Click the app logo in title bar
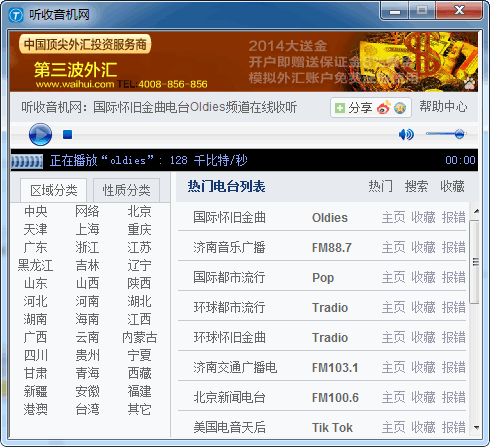 point(16,14)
